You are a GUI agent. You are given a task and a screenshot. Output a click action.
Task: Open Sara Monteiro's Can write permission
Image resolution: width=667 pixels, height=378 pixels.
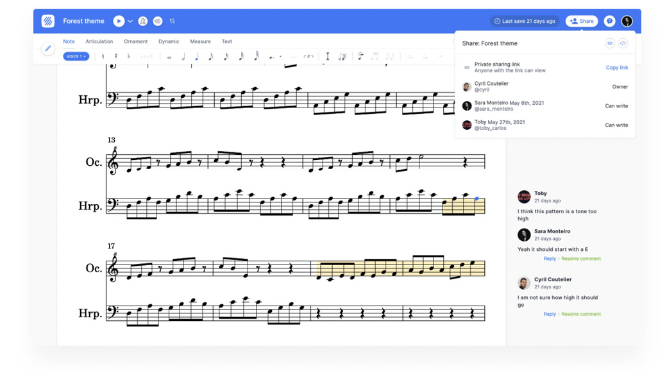616,106
